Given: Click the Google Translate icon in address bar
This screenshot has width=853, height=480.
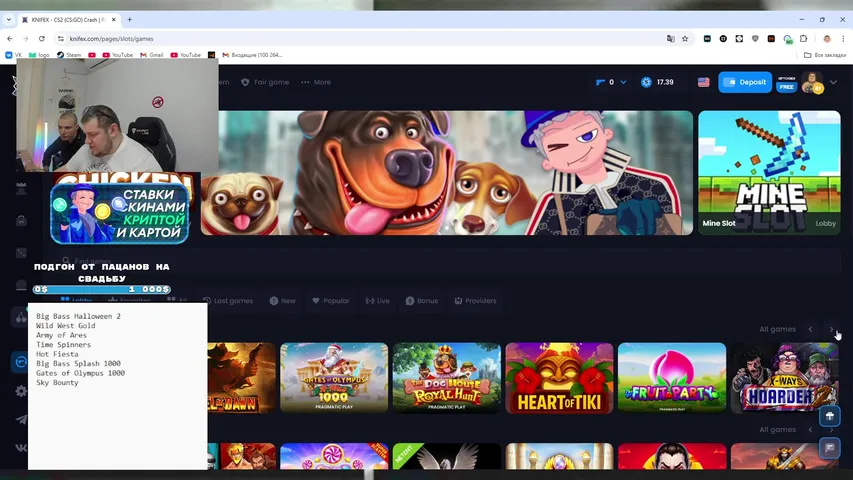Looking at the screenshot, I should click(670, 38).
